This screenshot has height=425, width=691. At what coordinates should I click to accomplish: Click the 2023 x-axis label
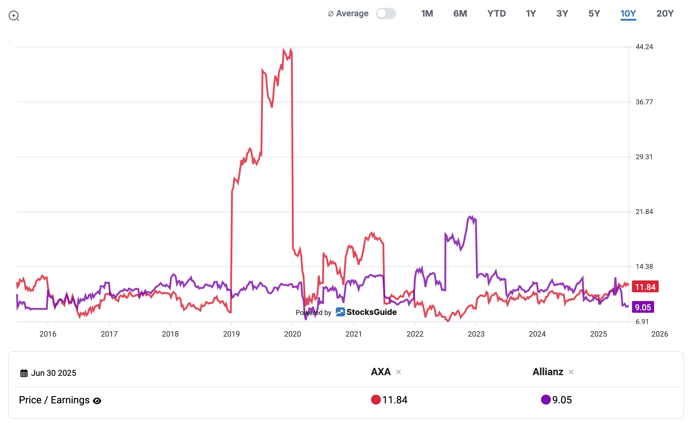tap(476, 334)
